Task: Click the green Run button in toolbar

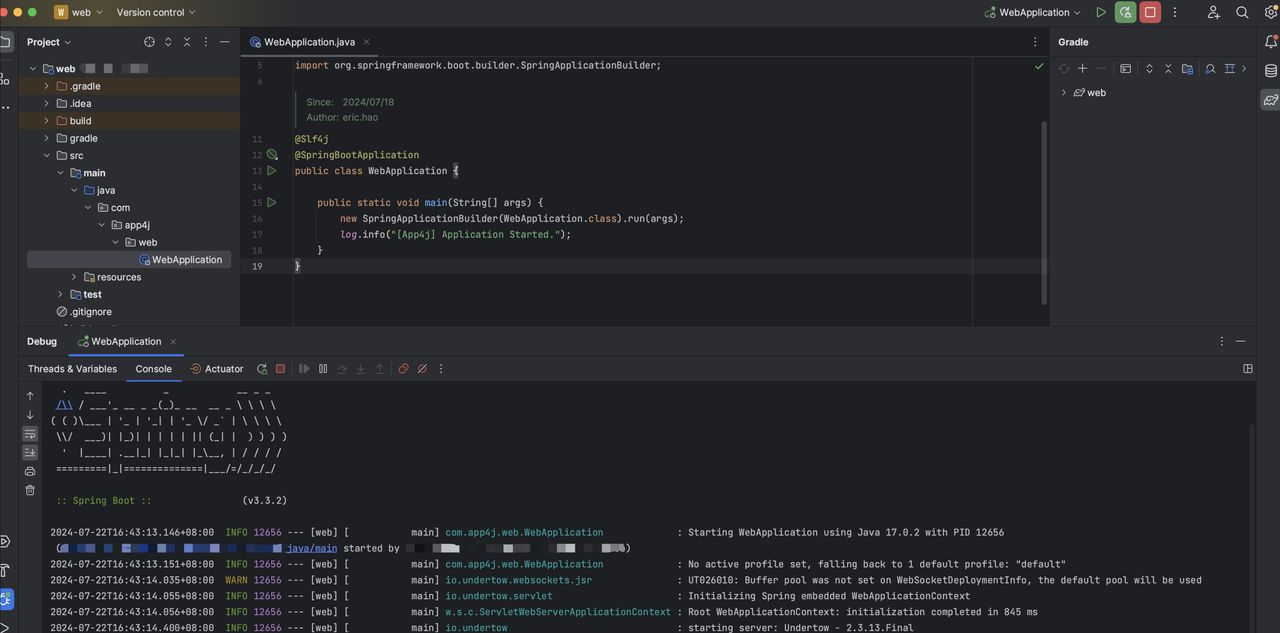Action: [x=1101, y=13]
